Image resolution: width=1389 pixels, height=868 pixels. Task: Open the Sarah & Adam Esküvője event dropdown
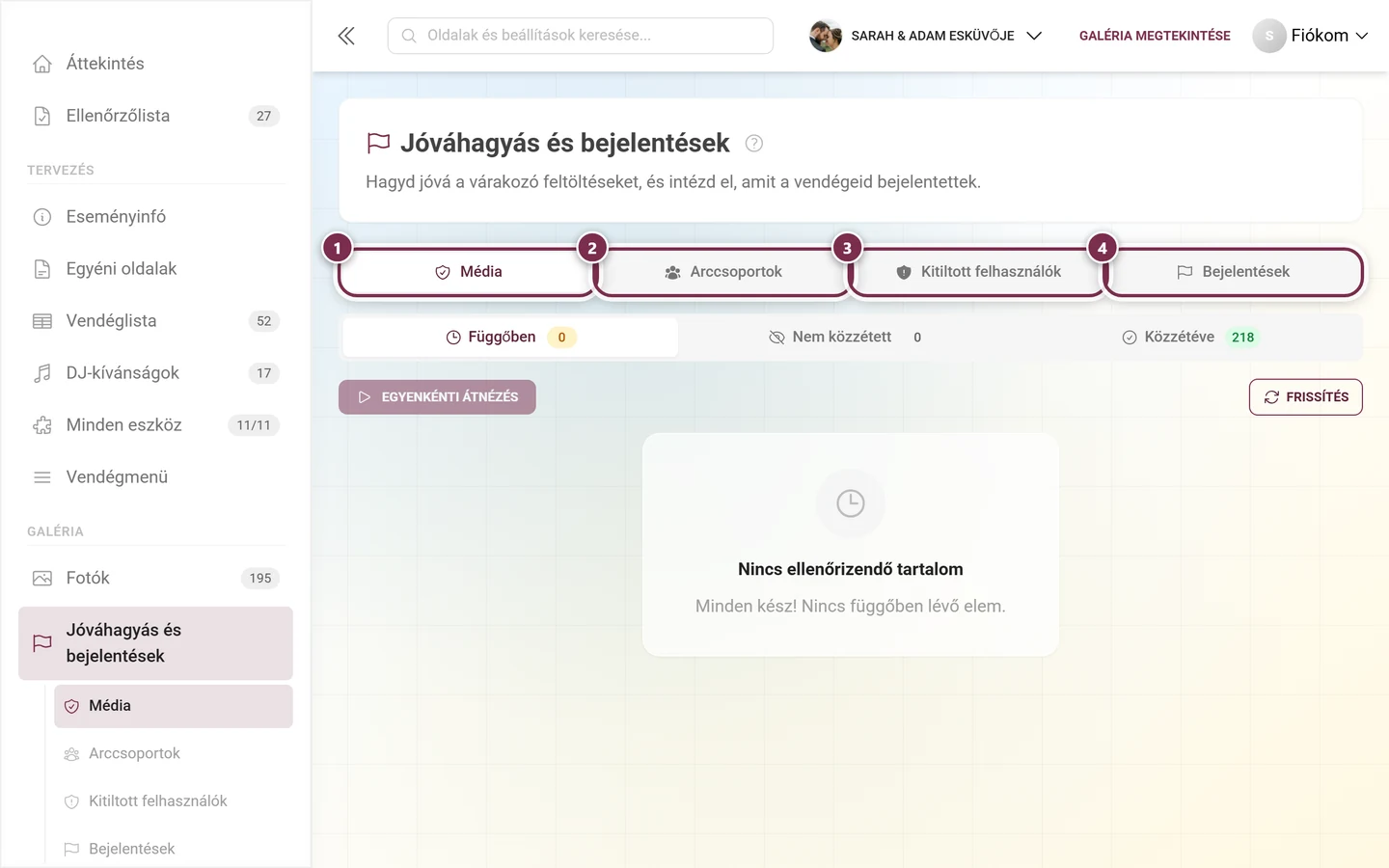(926, 36)
